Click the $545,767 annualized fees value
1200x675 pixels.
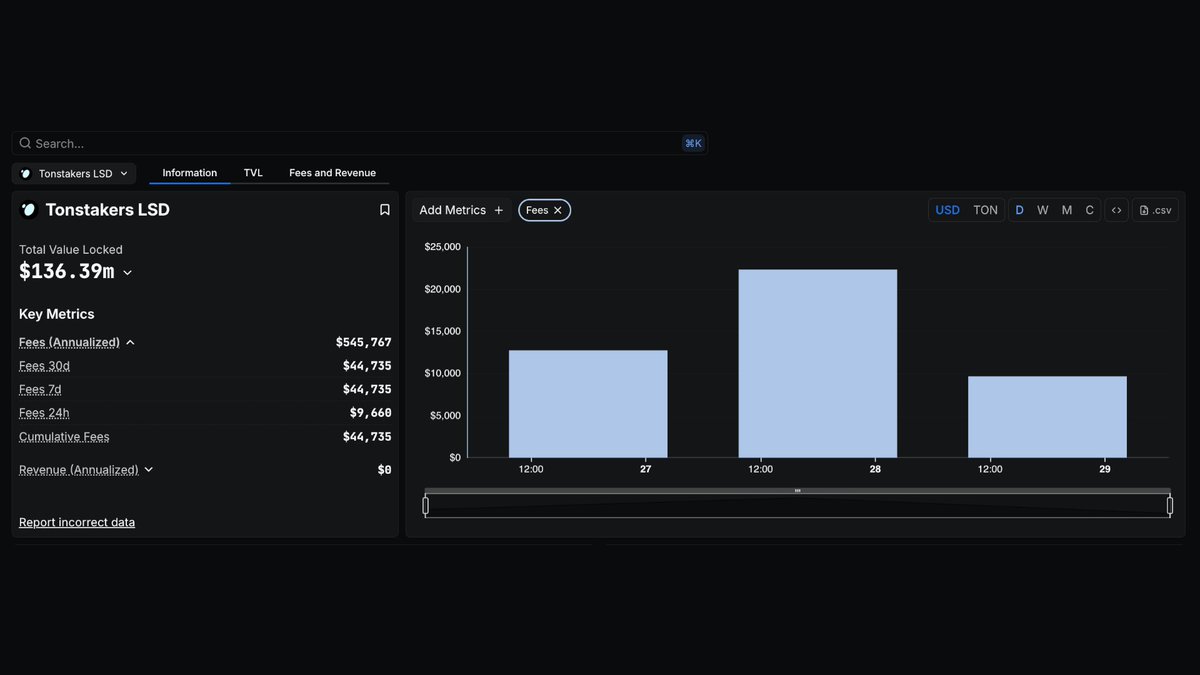click(x=364, y=342)
